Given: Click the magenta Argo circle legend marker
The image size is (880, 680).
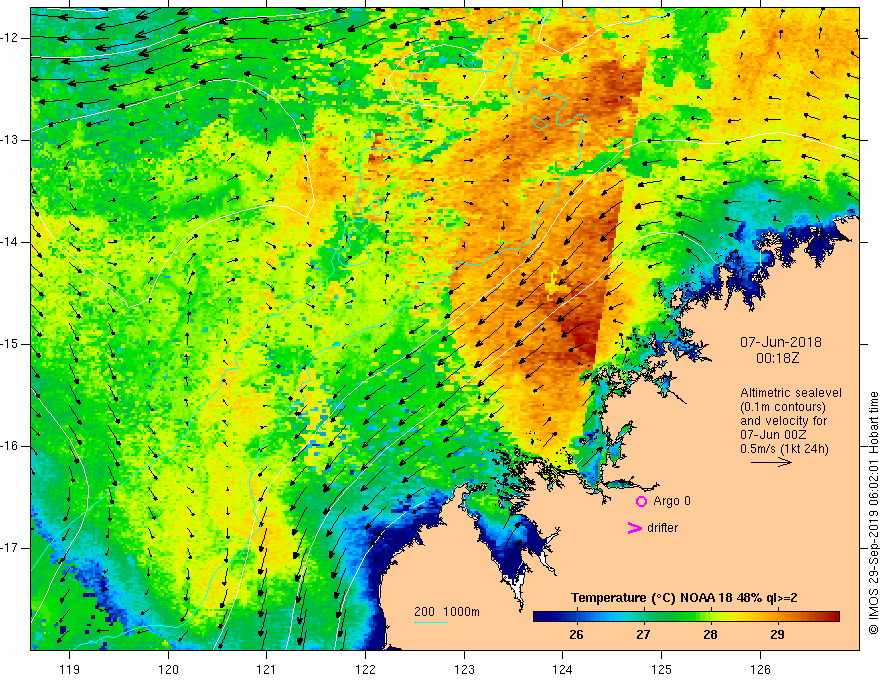Looking at the screenshot, I should click(x=641, y=502).
